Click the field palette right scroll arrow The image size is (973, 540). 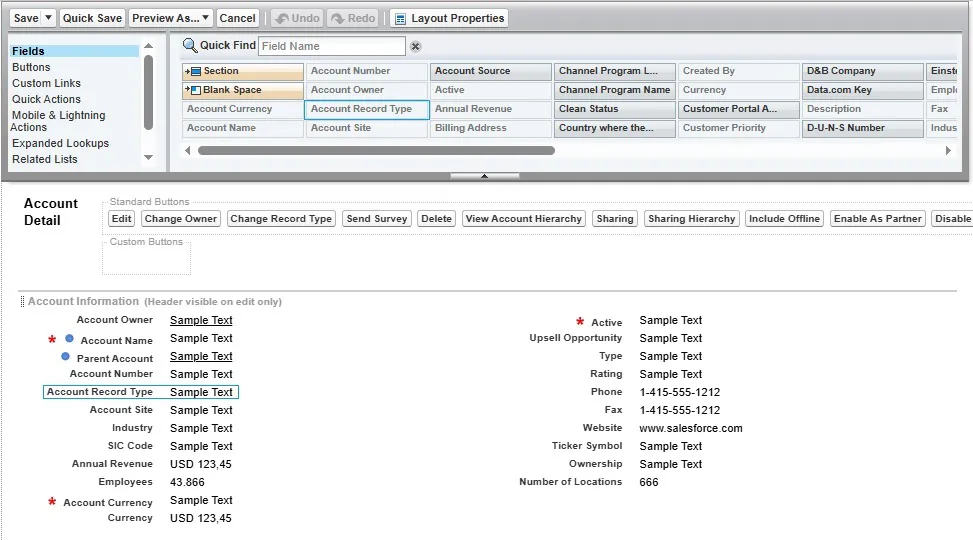(948, 150)
